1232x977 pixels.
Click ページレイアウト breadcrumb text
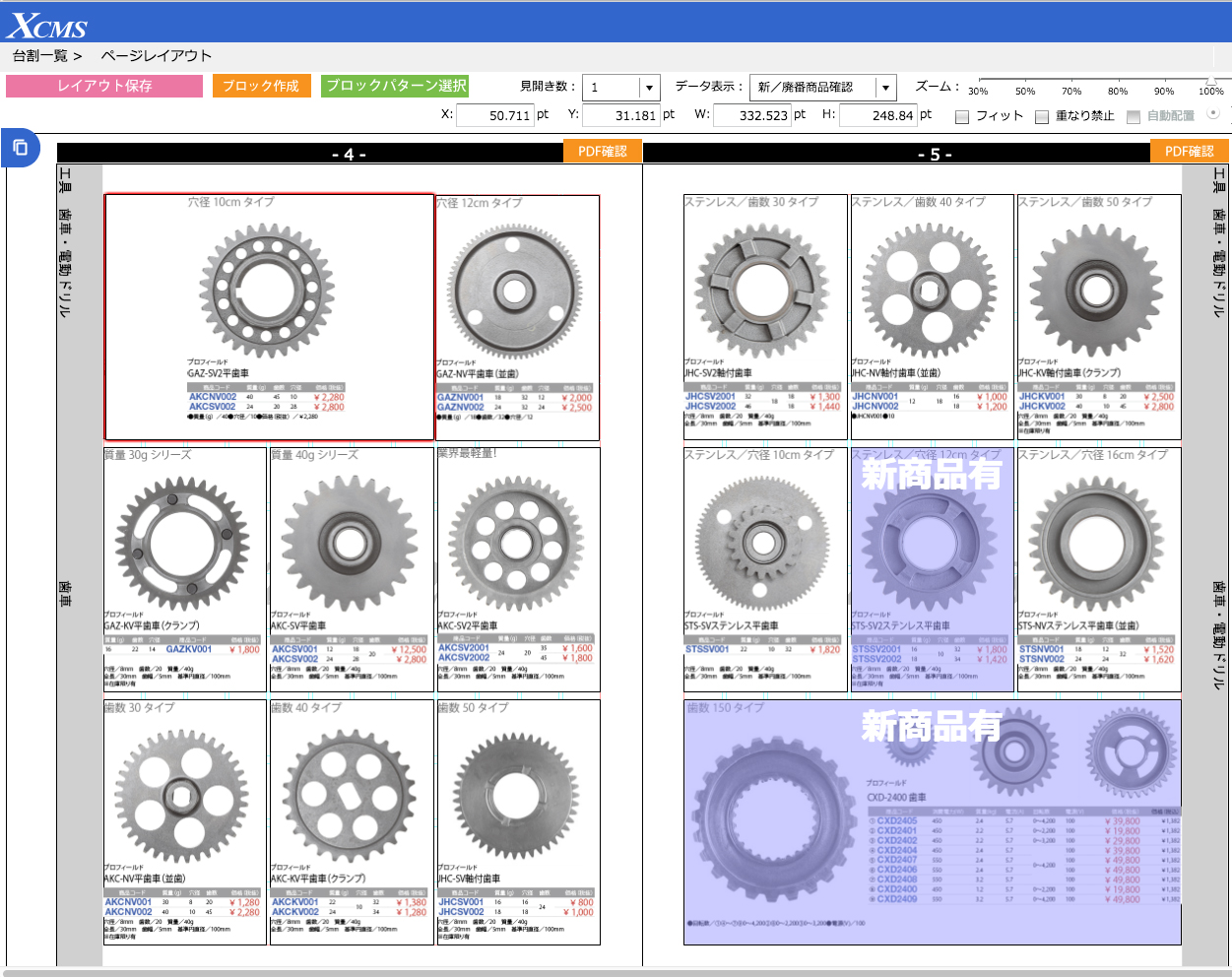pyautogui.click(x=156, y=56)
